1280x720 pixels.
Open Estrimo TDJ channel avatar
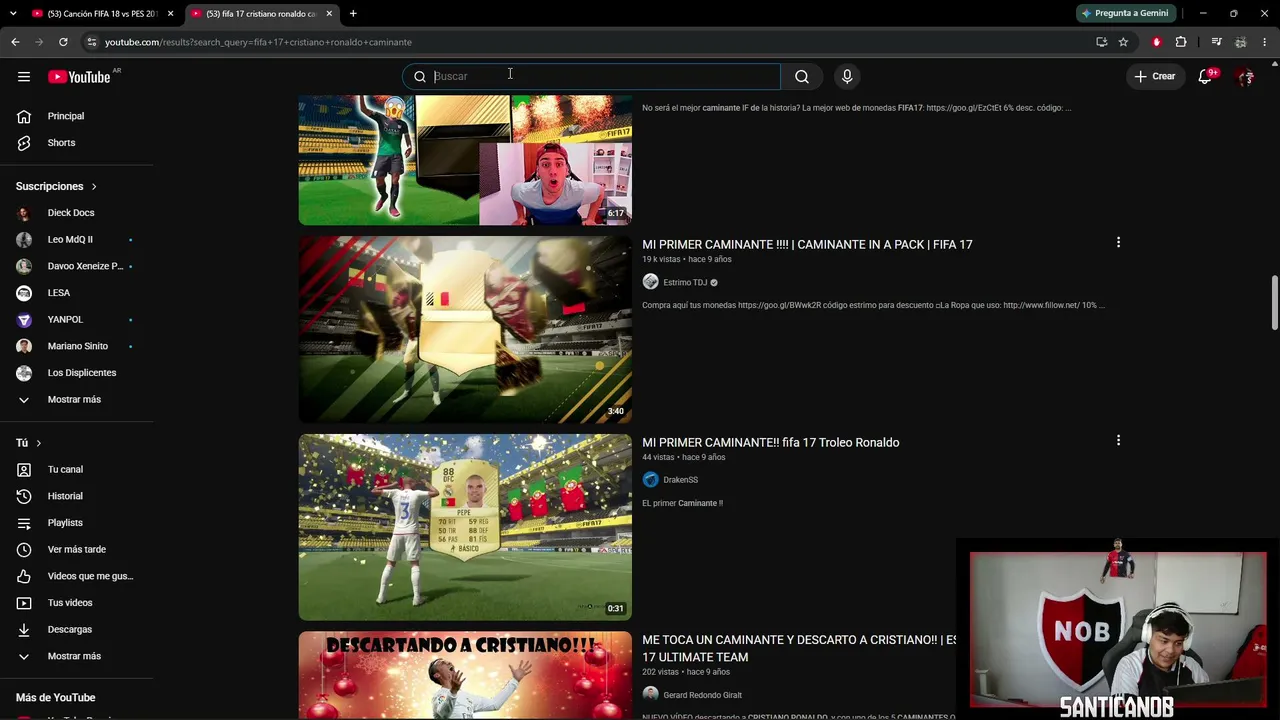pos(650,282)
